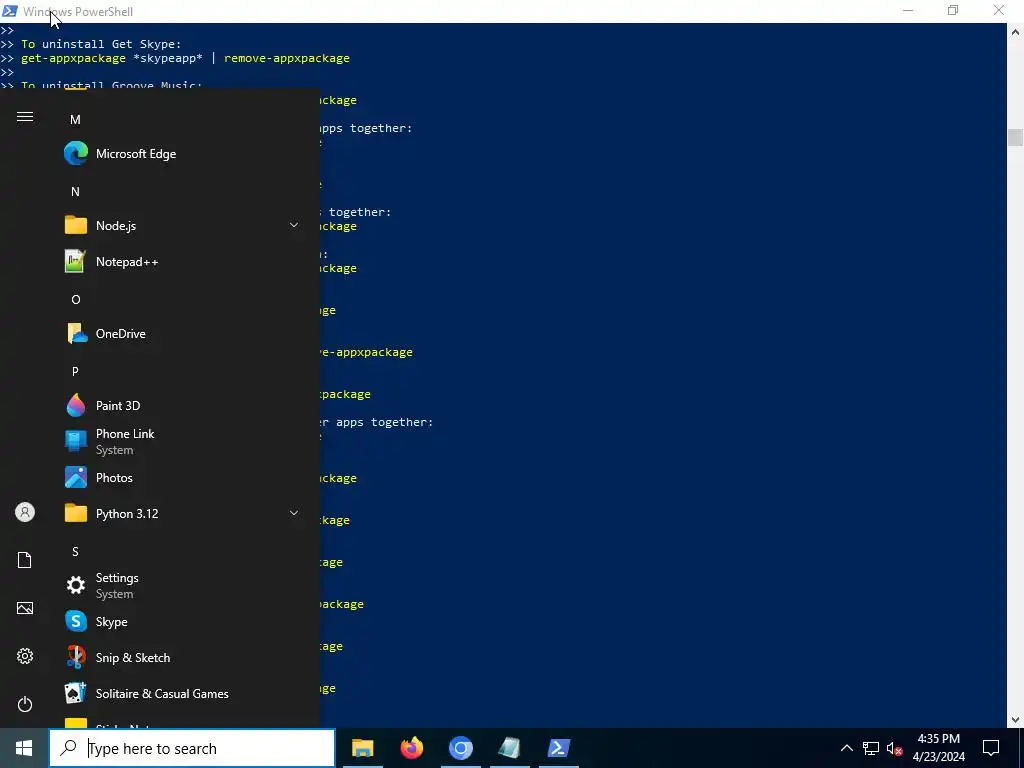Switch to PowerShell taskbar icon
Screen dimensions: 1024x768
click(x=559, y=748)
